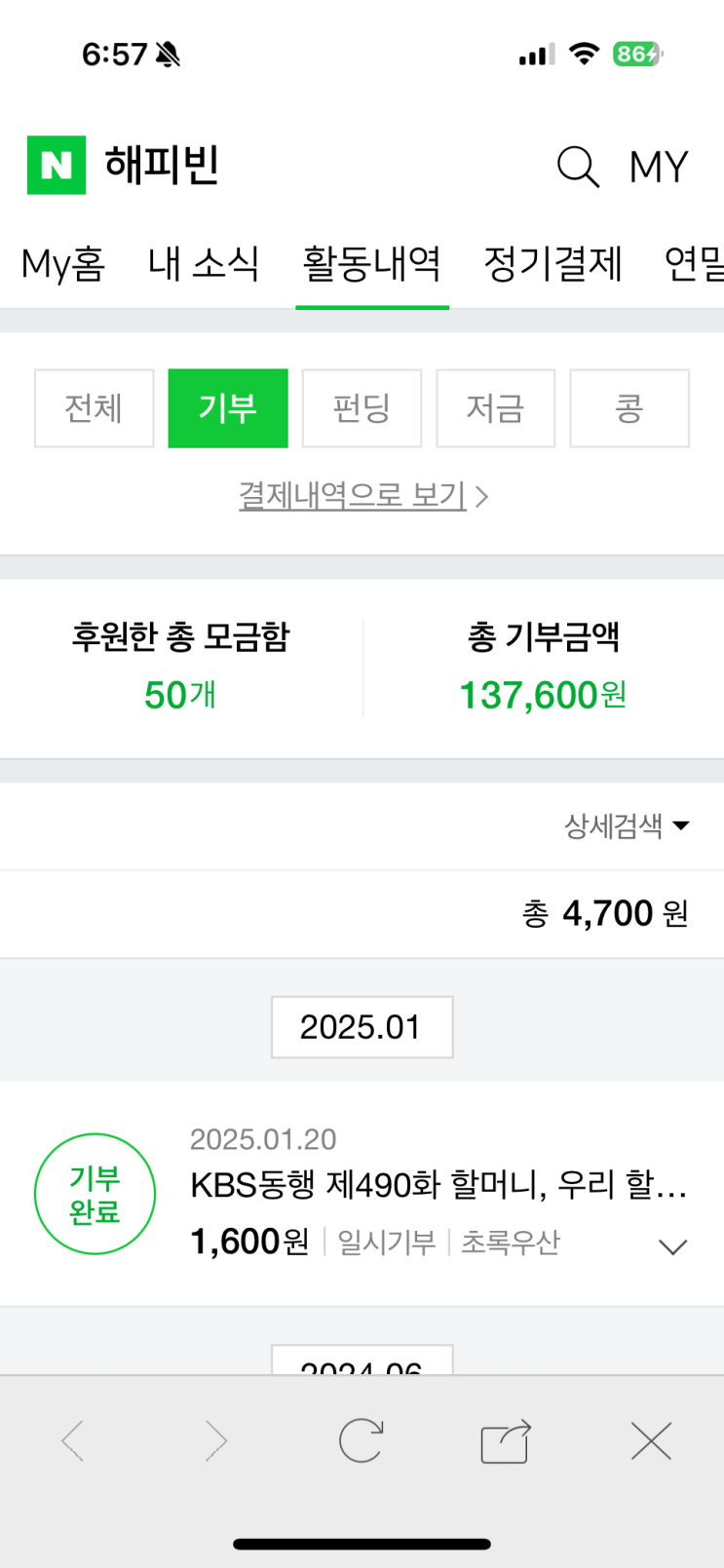Select the 펀딩 filter
Screen dimensions: 724x1568
[362, 408]
